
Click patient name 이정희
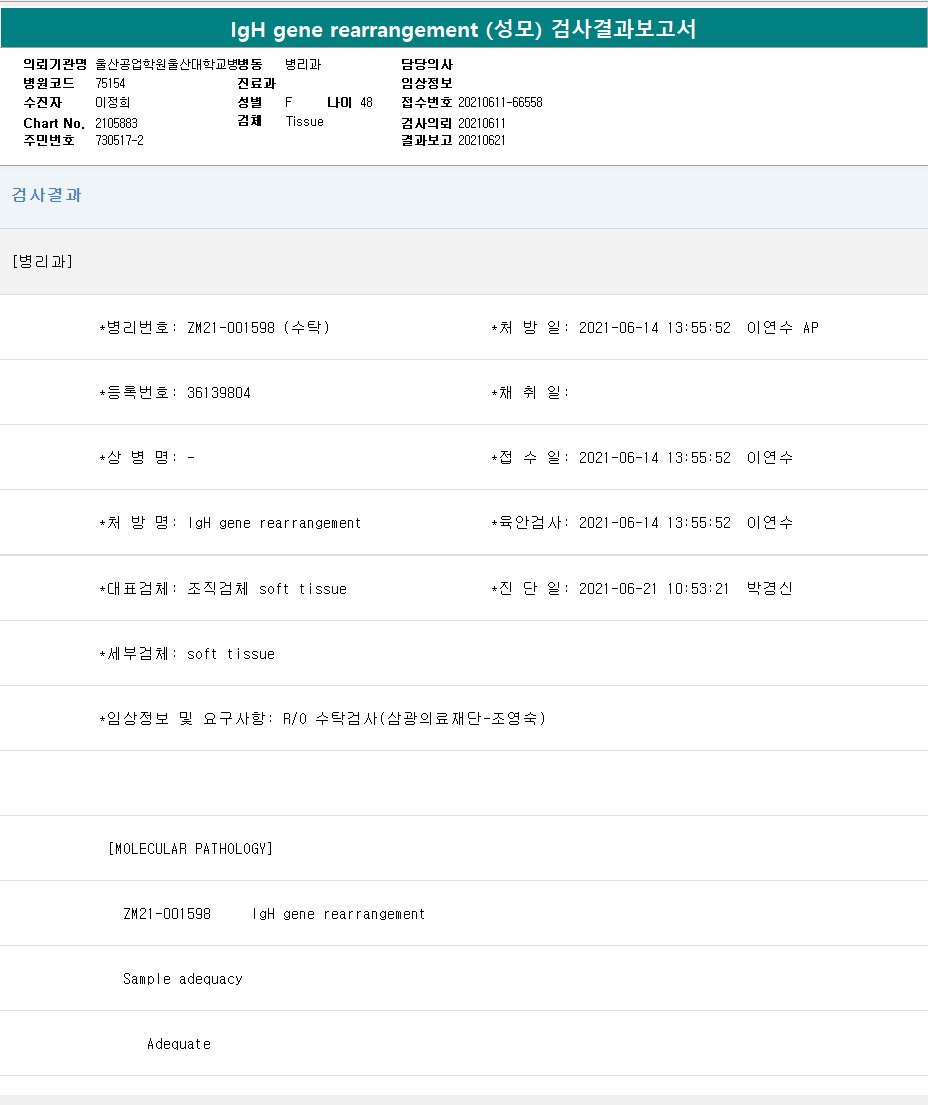pos(112,102)
